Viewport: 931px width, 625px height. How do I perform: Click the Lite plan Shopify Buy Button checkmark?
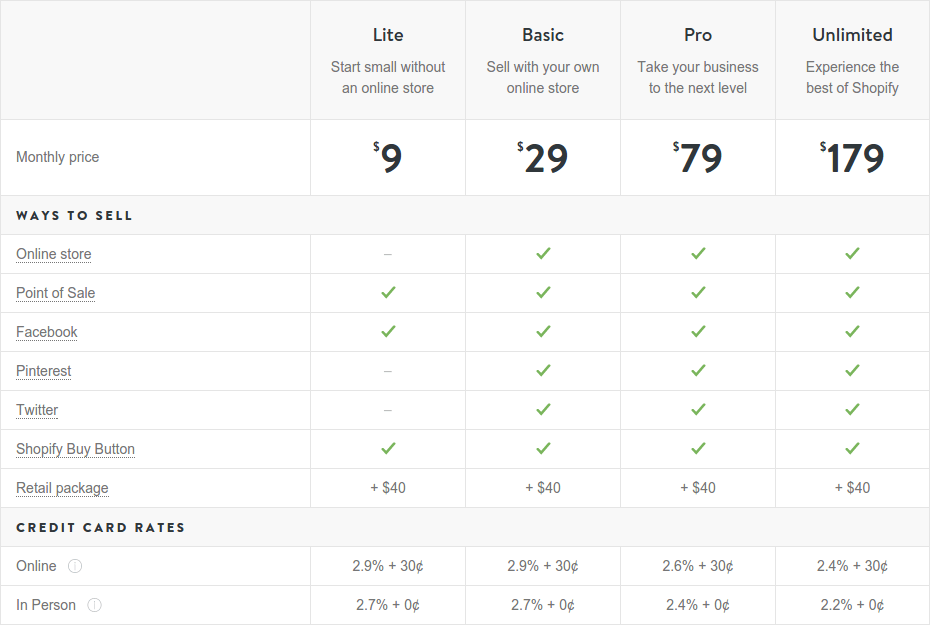(x=388, y=449)
